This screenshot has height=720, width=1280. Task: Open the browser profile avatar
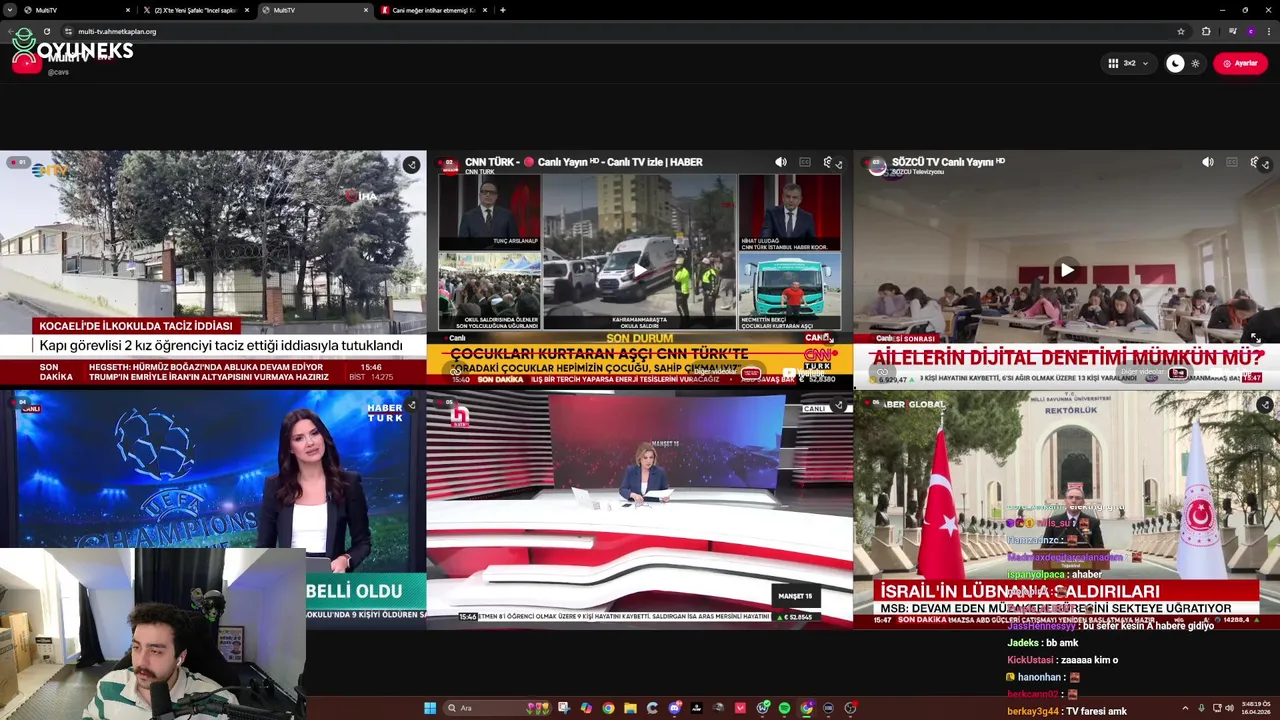click(x=1250, y=31)
